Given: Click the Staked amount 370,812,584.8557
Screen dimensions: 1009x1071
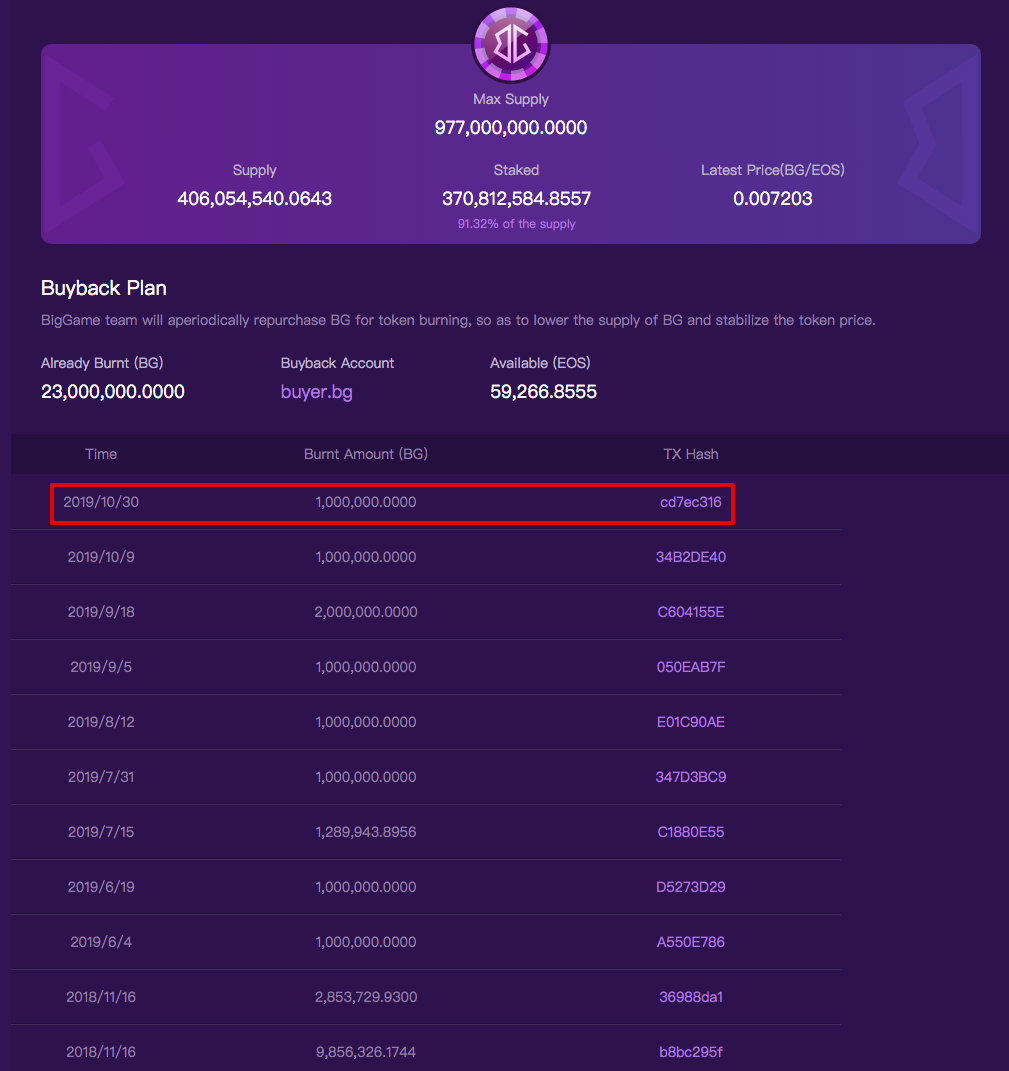Looking at the screenshot, I should [x=516, y=199].
